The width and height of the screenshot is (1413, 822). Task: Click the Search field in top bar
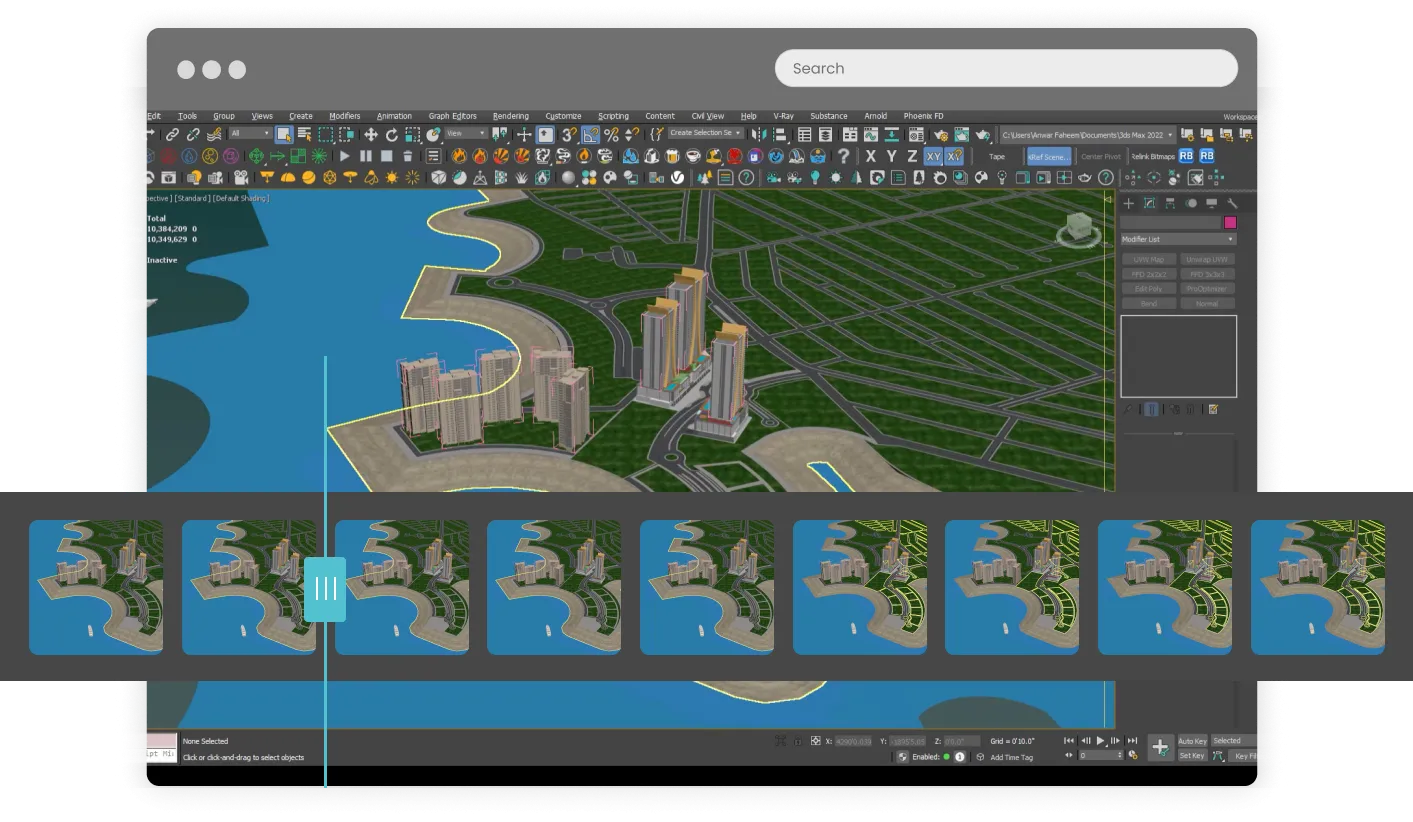[1006, 68]
